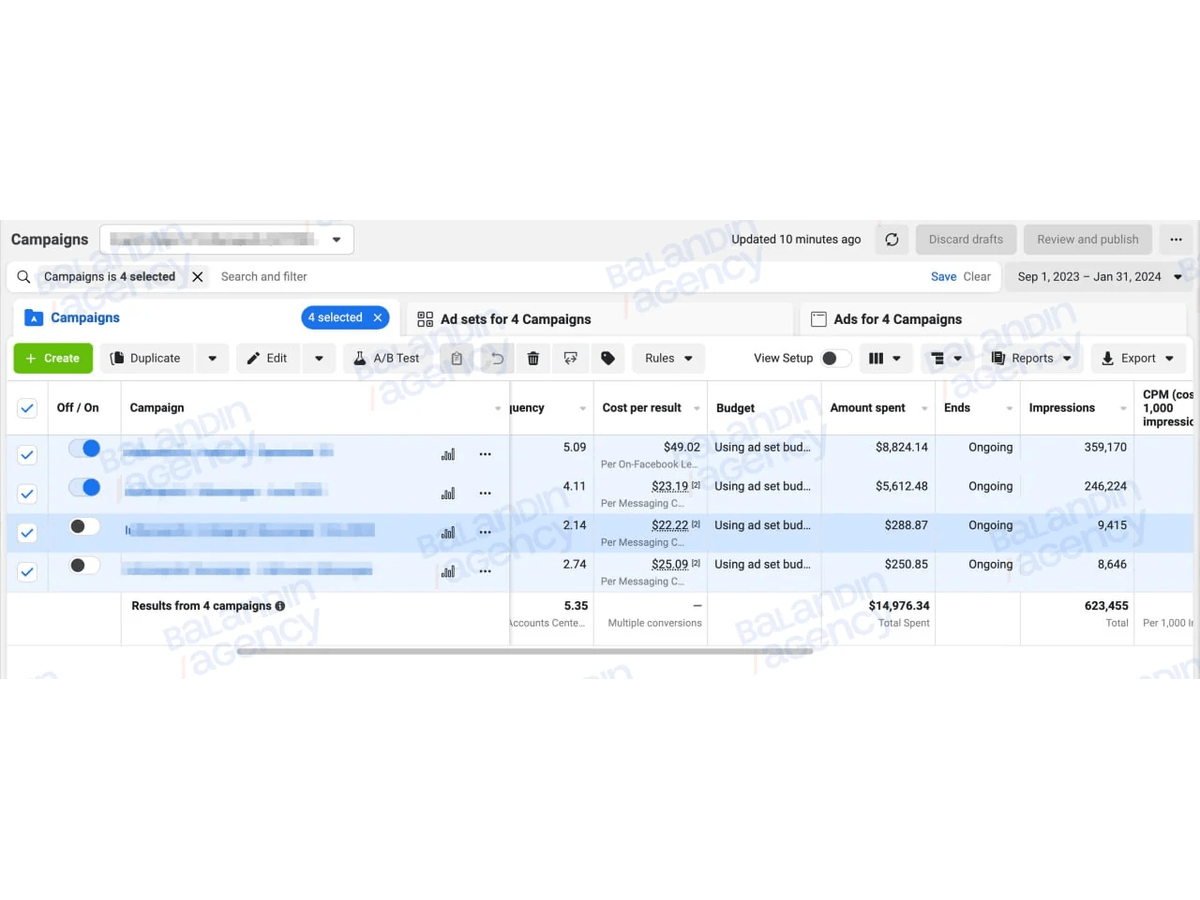Expand the Duplicate dropdown arrow

coord(212,358)
